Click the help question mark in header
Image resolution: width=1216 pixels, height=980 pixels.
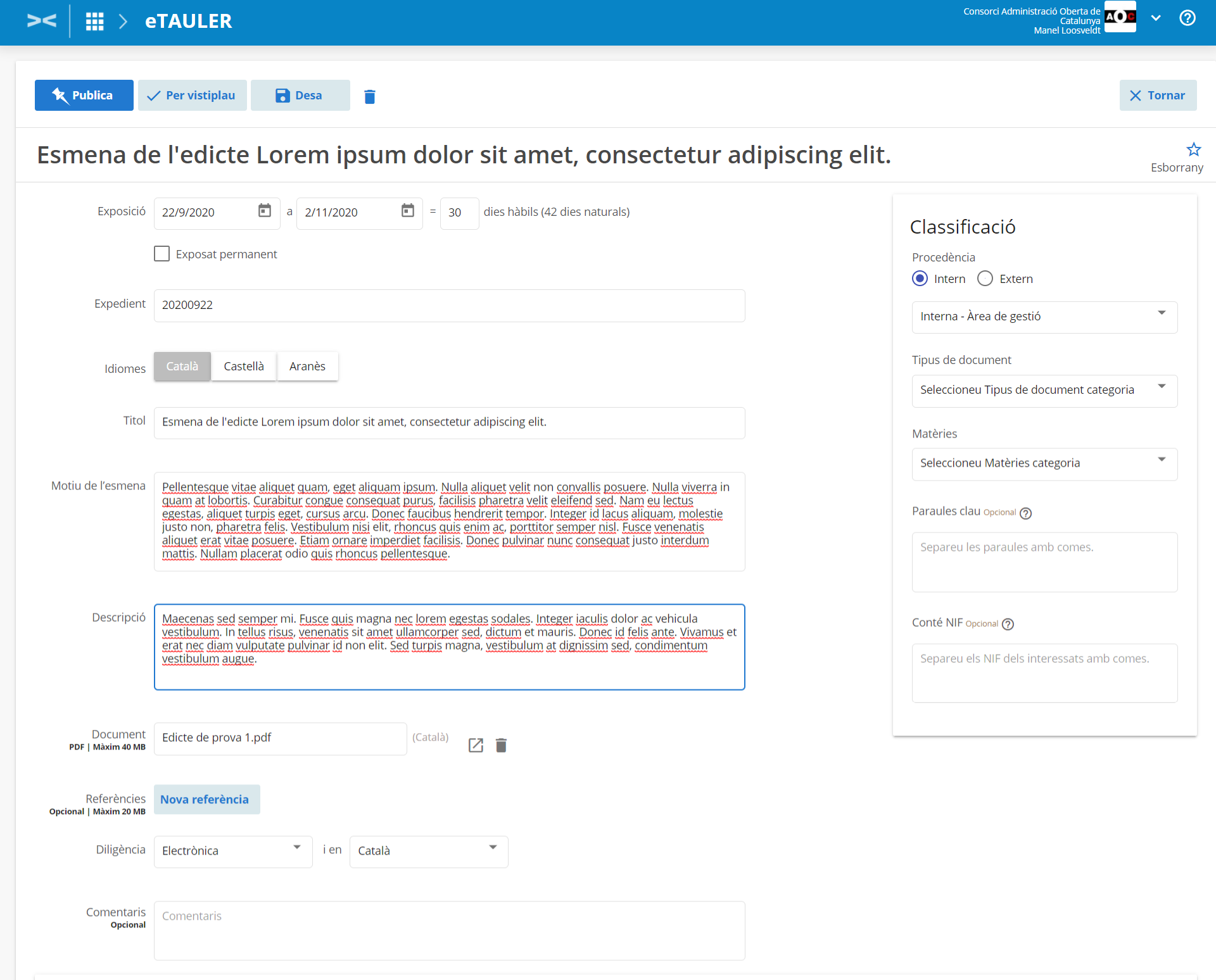(1187, 18)
